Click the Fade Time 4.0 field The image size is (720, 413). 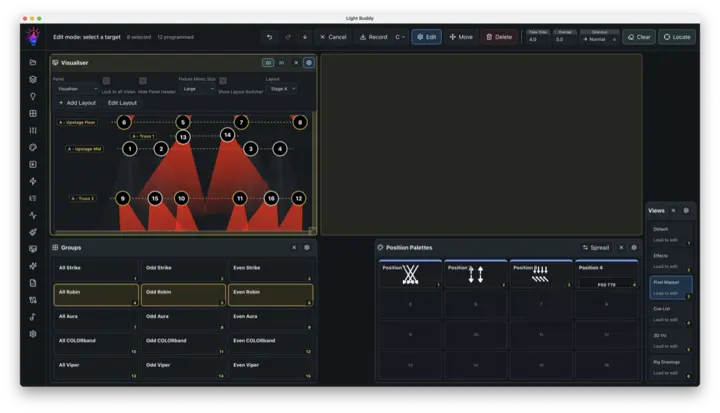(537, 40)
